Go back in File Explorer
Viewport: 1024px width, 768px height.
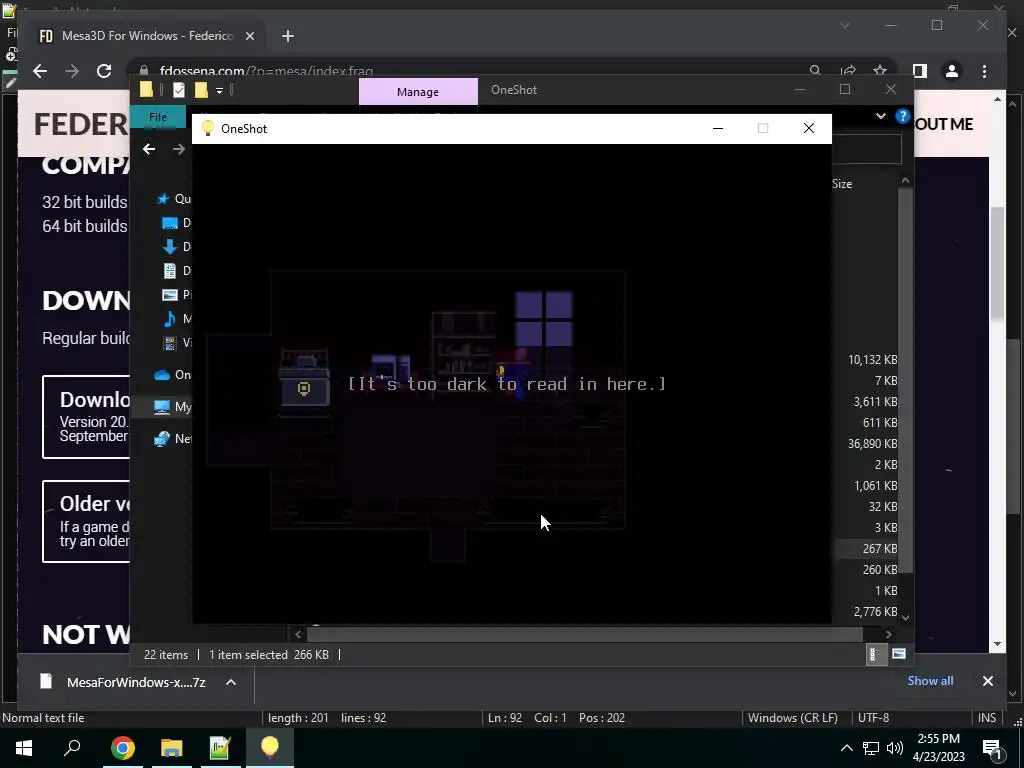click(x=149, y=149)
